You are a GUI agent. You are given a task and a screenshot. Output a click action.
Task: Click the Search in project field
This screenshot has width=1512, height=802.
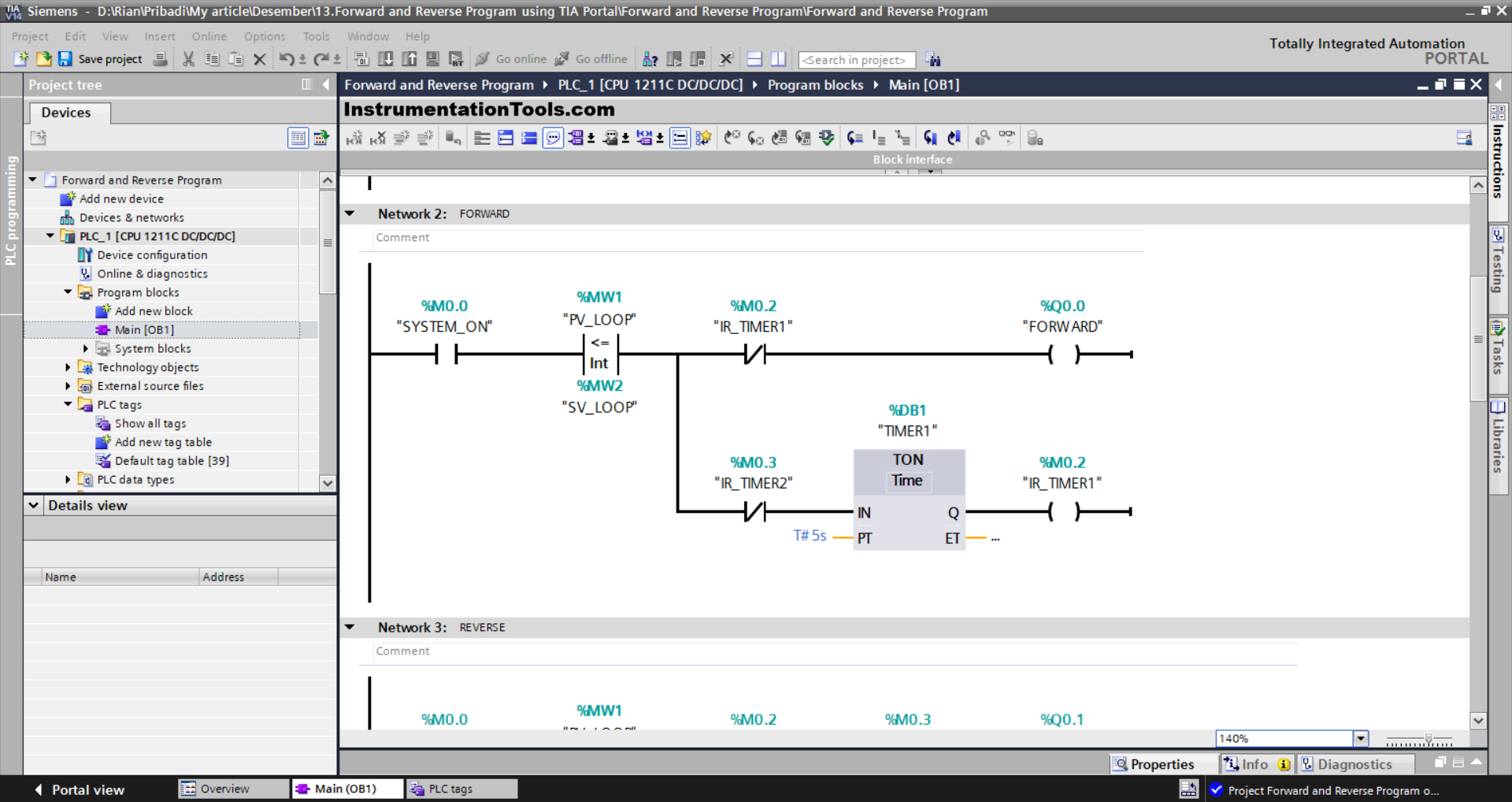[x=857, y=60]
